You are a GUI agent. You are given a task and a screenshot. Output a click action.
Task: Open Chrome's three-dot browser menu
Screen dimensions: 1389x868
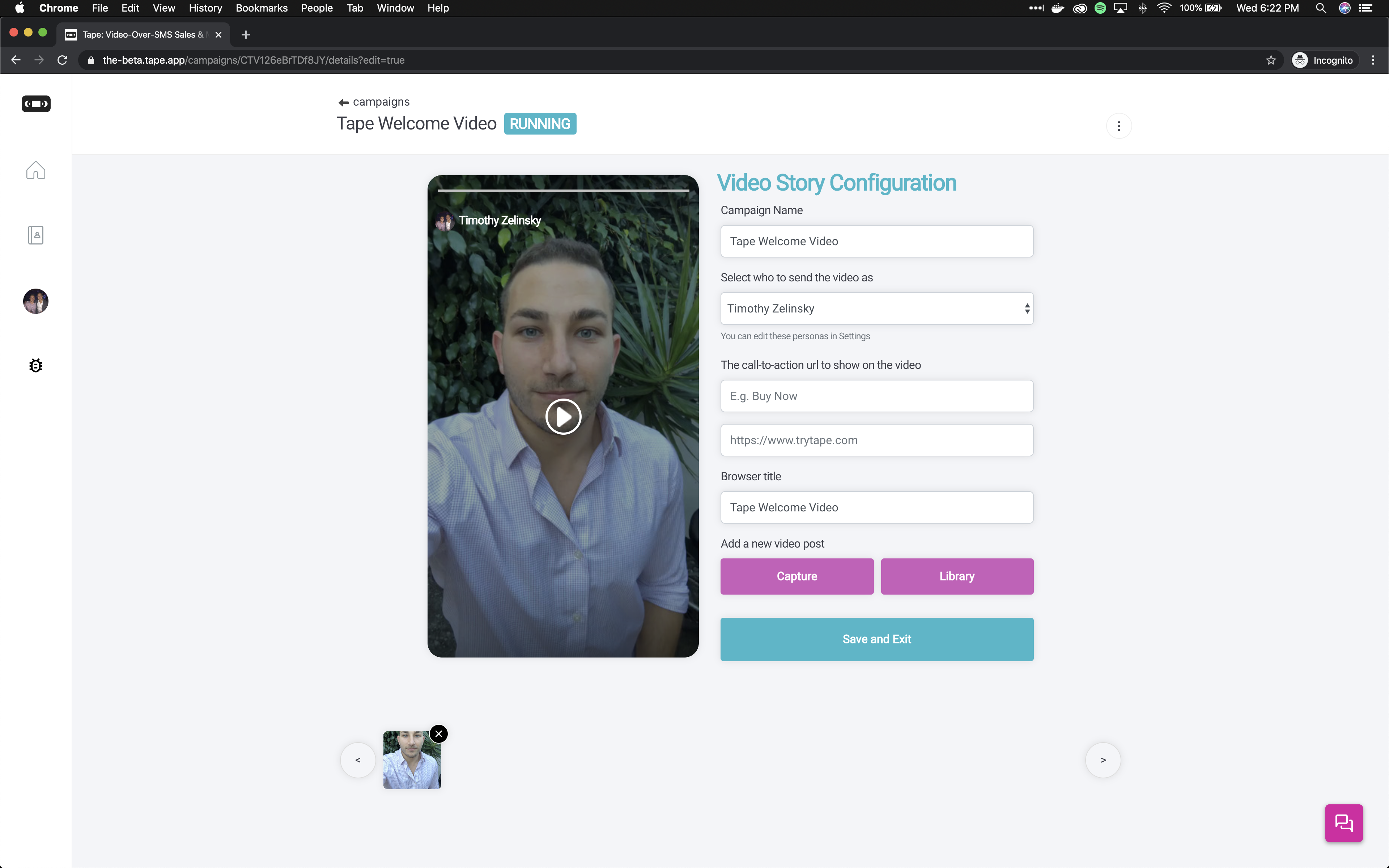click(1373, 60)
